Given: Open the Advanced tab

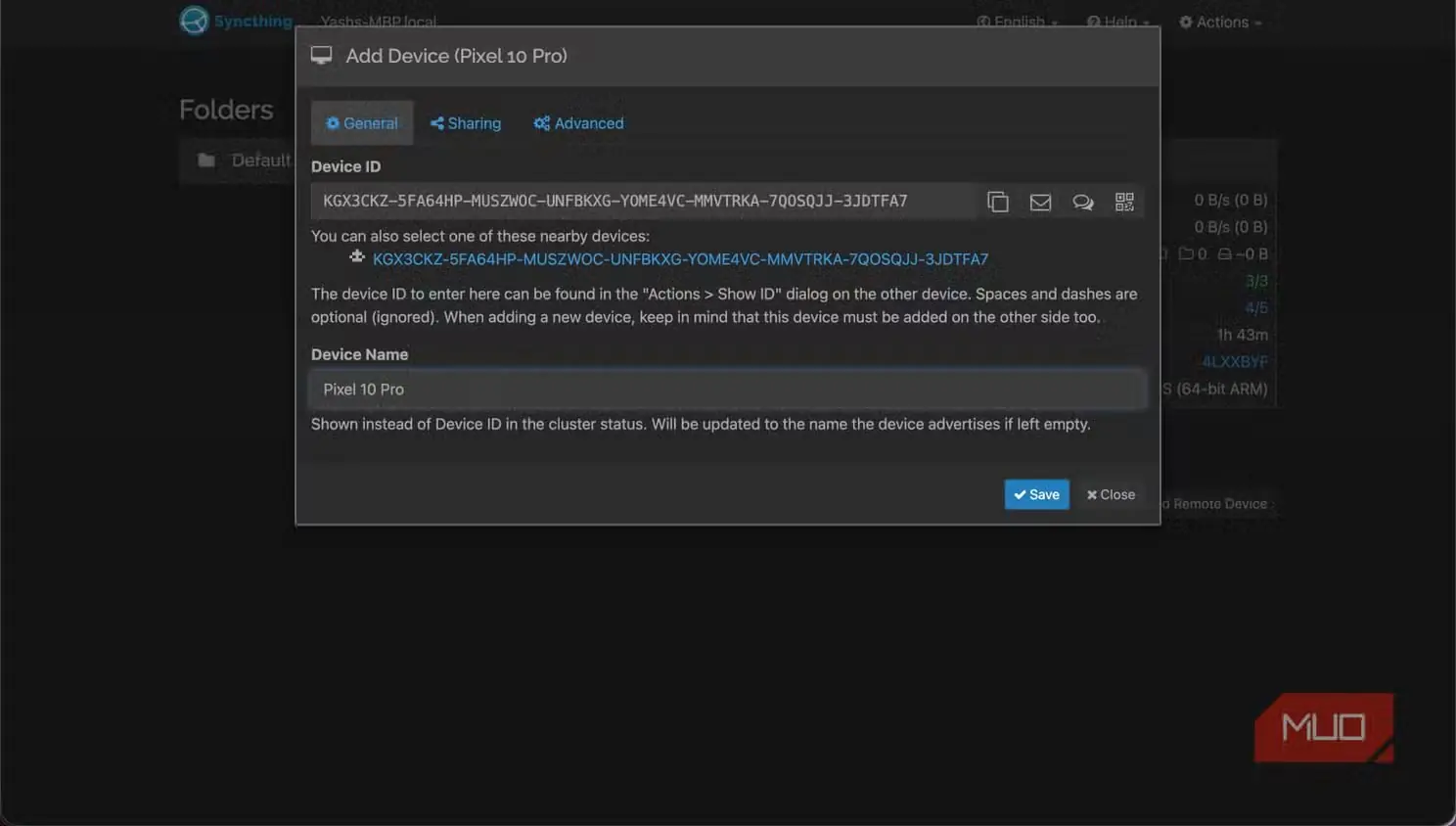Looking at the screenshot, I should coord(578,123).
